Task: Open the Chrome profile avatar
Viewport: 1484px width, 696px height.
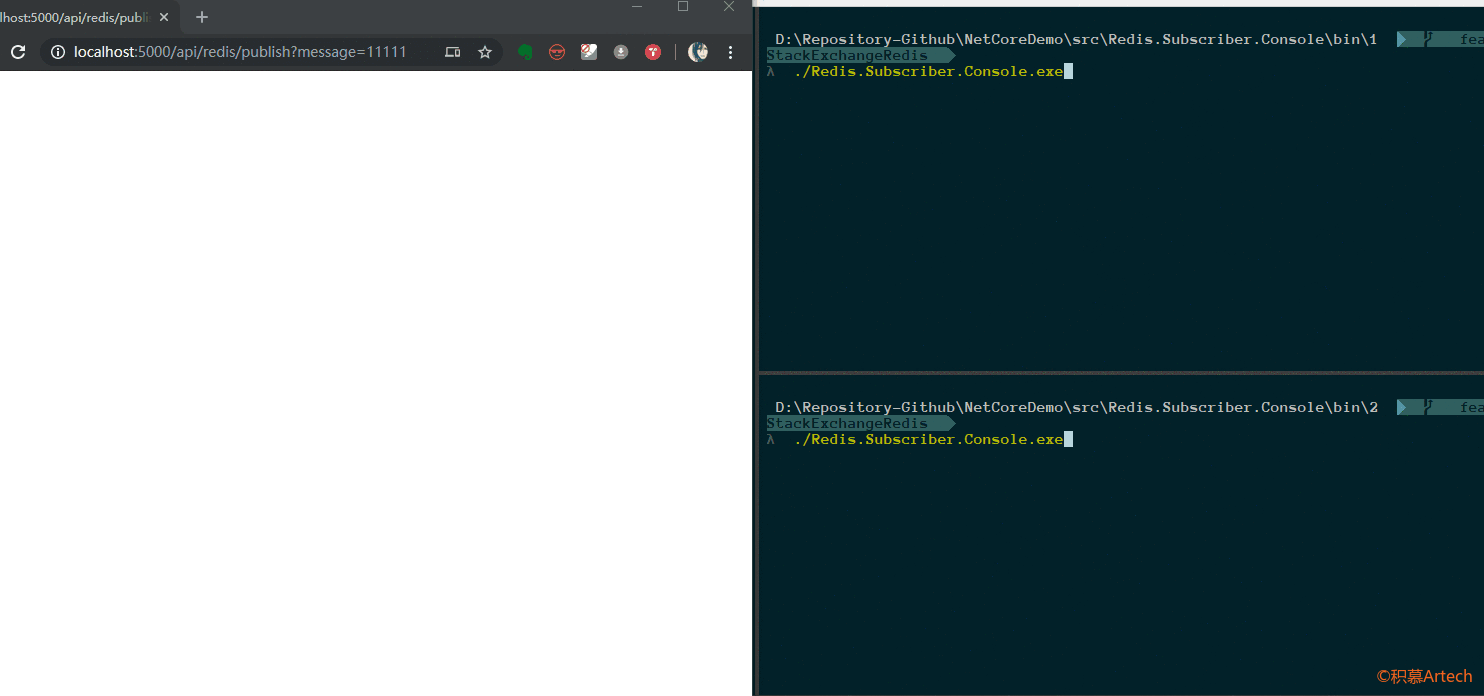Action: coord(698,52)
